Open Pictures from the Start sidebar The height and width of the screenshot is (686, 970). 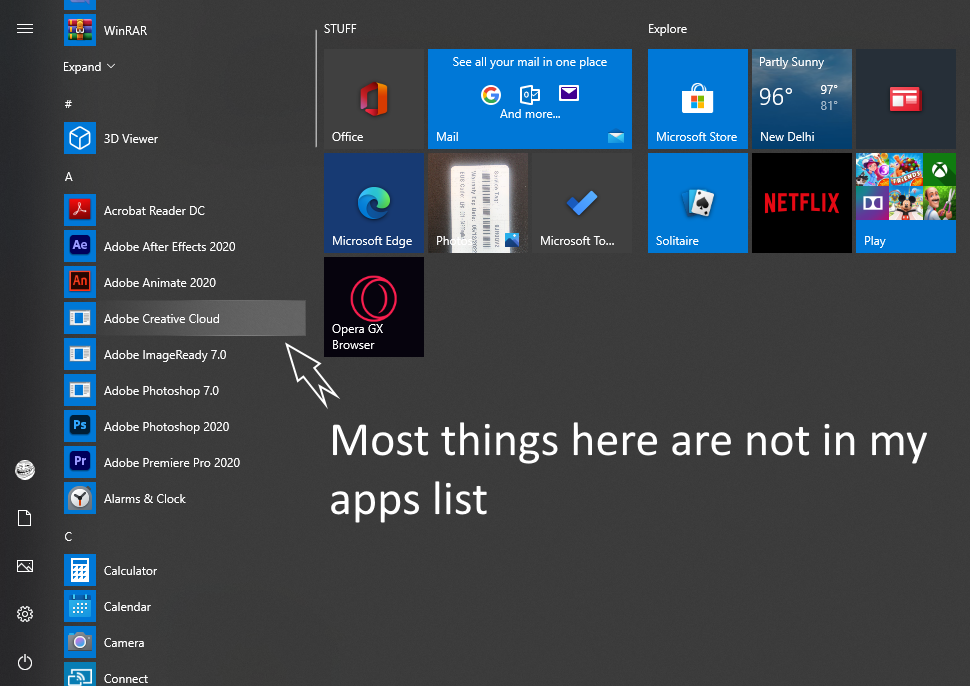tap(25, 566)
